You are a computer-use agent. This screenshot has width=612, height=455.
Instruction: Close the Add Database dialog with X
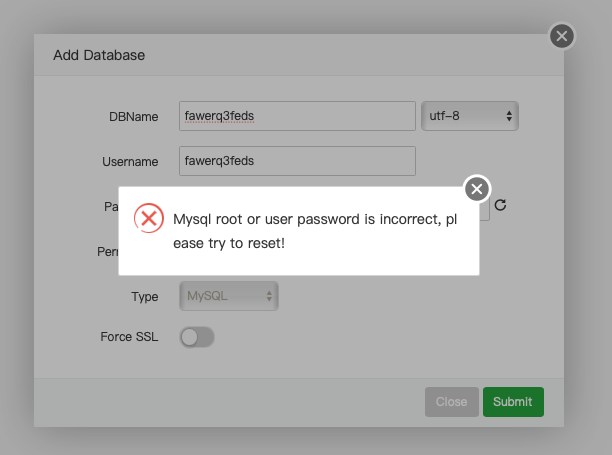click(562, 36)
